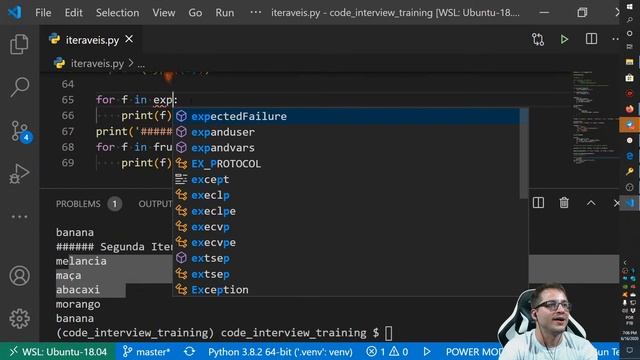Choose EX_PROTOCOL suggestion
The width and height of the screenshot is (640, 360).
click(346, 164)
